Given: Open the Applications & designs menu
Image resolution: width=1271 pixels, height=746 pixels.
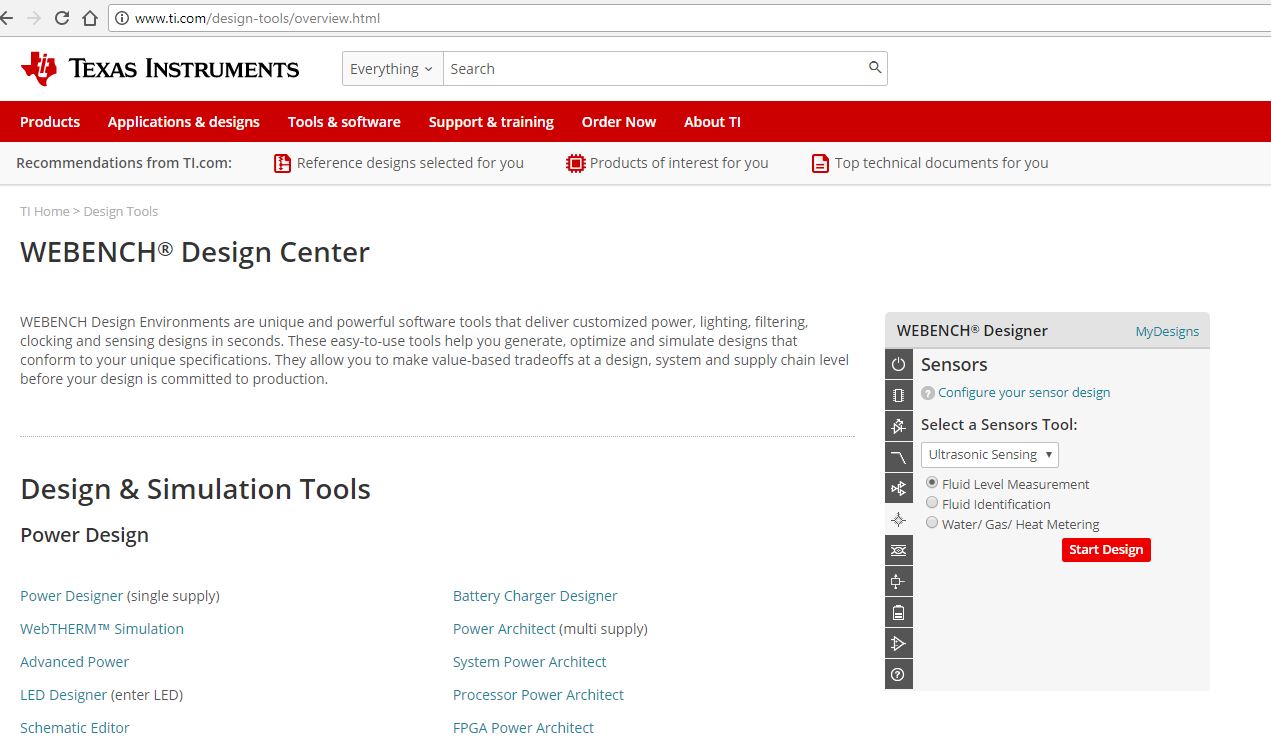Looking at the screenshot, I should click(x=183, y=122).
